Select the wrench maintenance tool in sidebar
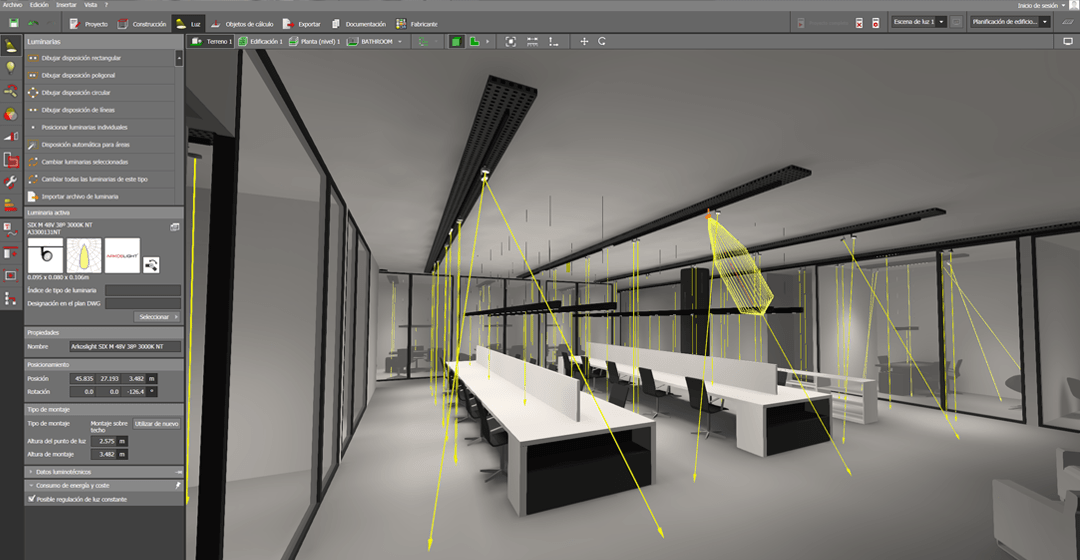This screenshot has height=560, width=1080. pyautogui.click(x=11, y=181)
